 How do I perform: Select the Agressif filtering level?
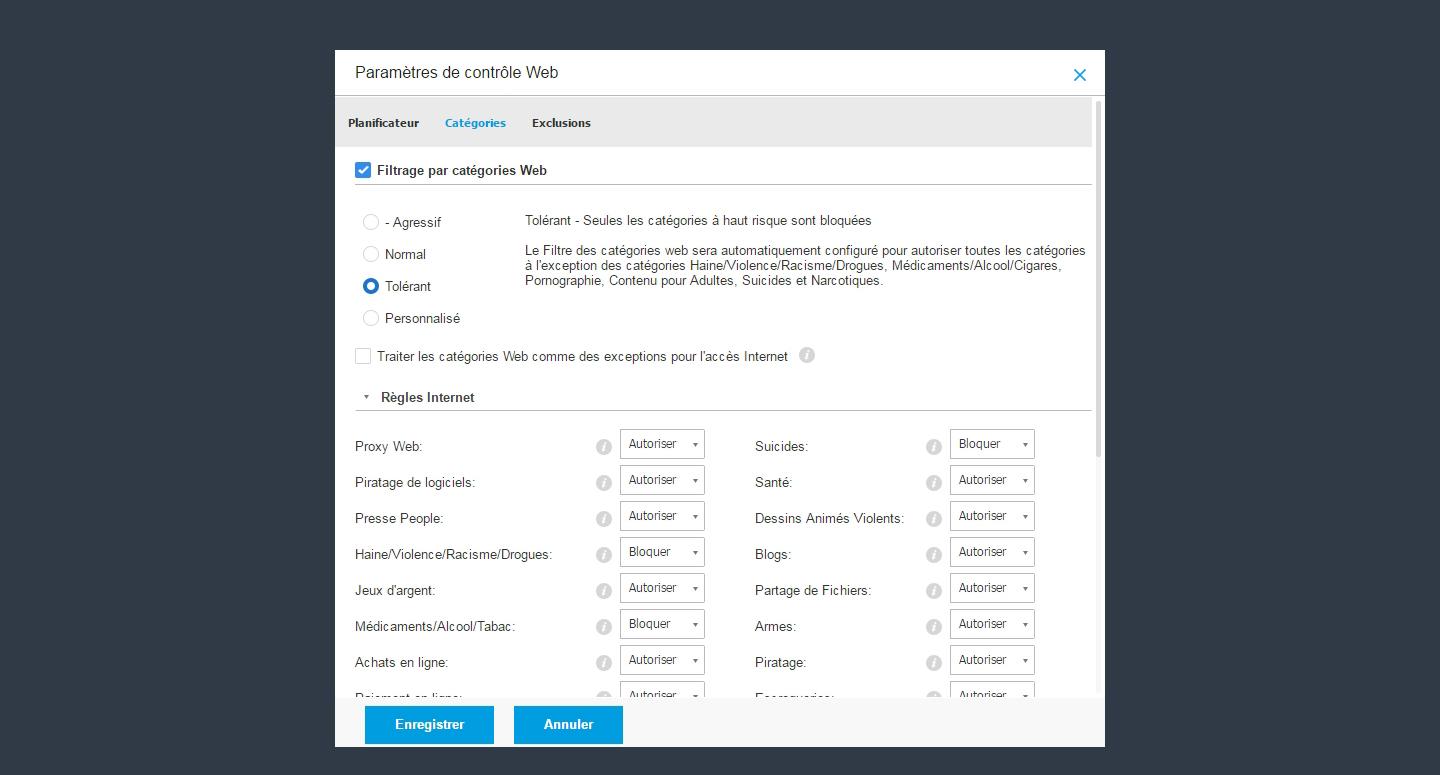click(371, 222)
